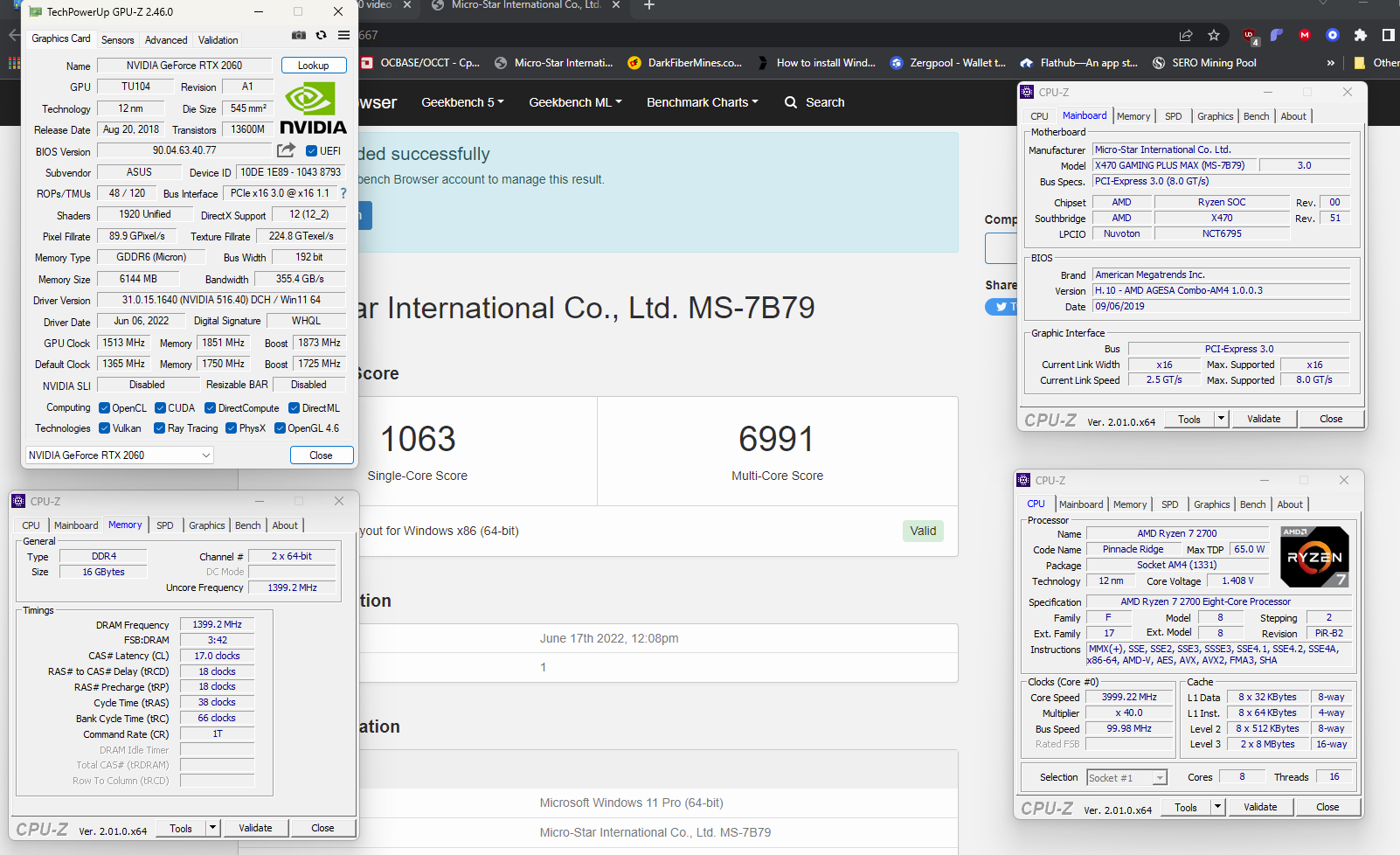Click the browser share page icon
This screenshot has height=855, width=1400.
point(1186,35)
